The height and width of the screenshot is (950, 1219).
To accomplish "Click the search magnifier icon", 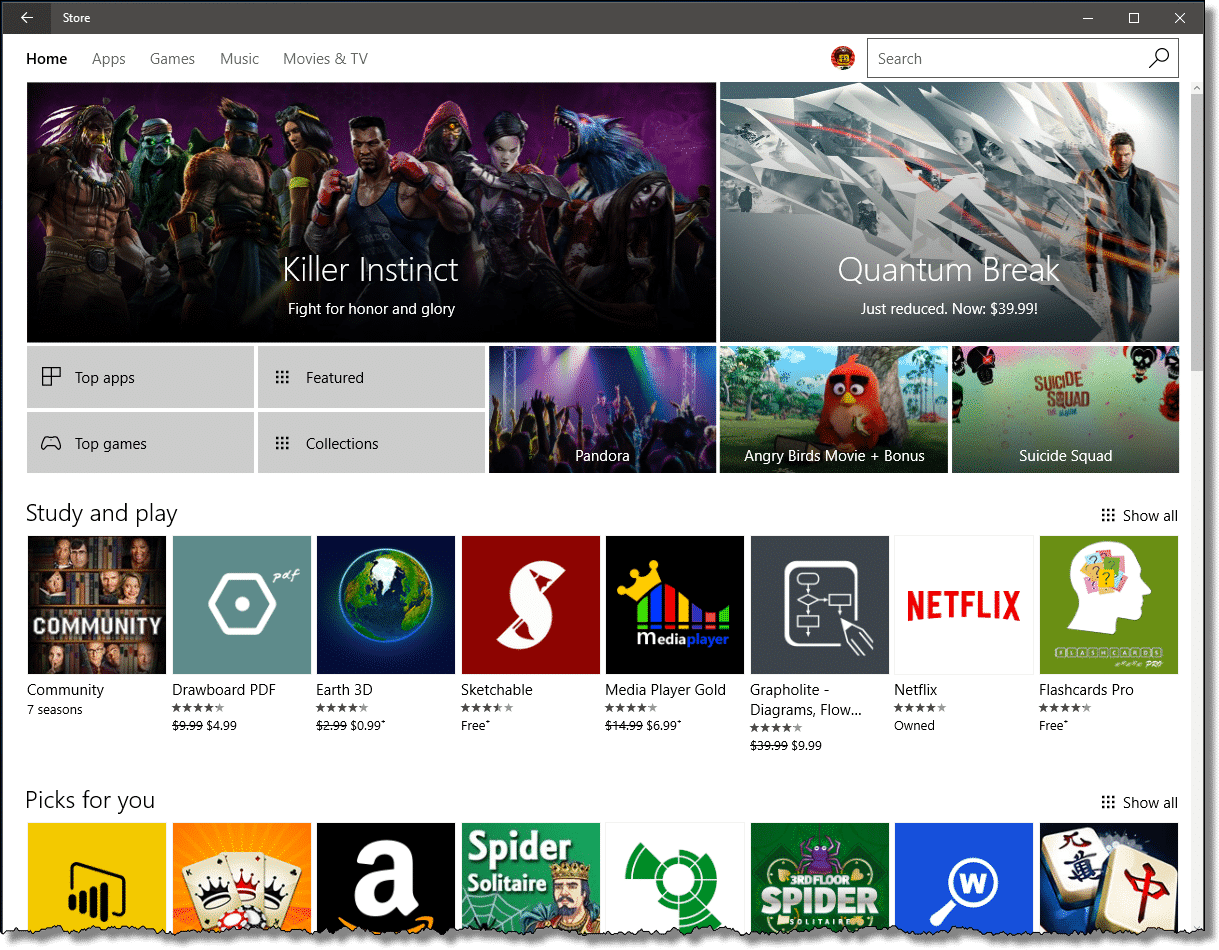I will pyautogui.click(x=1158, y=58).
